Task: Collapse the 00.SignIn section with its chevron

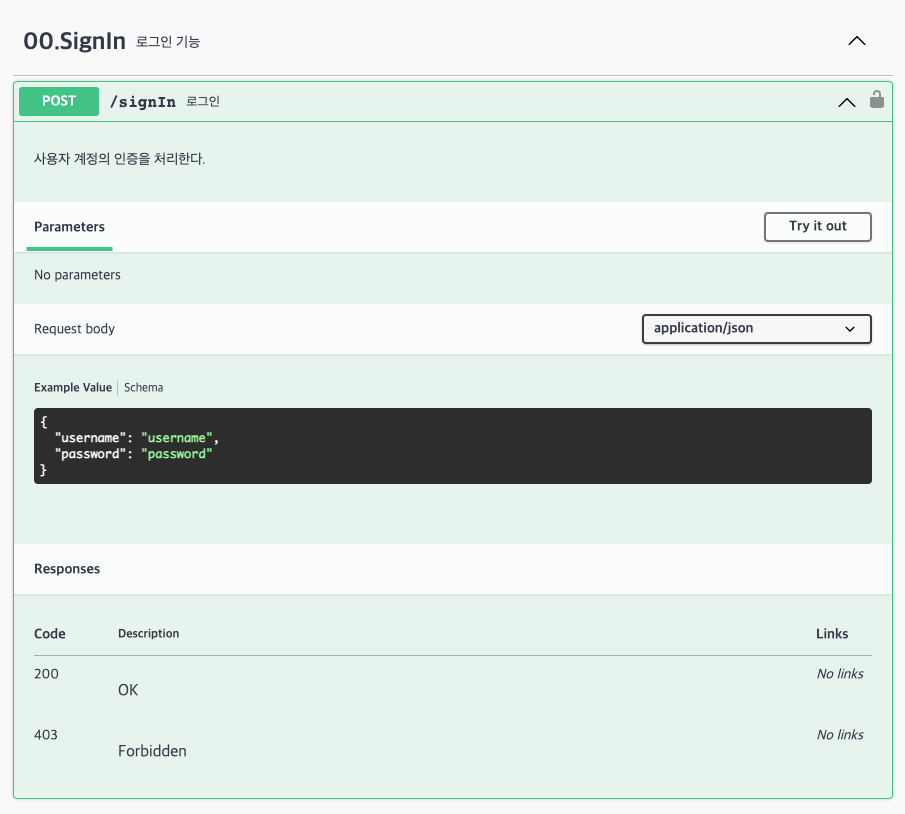Action: 857,41
